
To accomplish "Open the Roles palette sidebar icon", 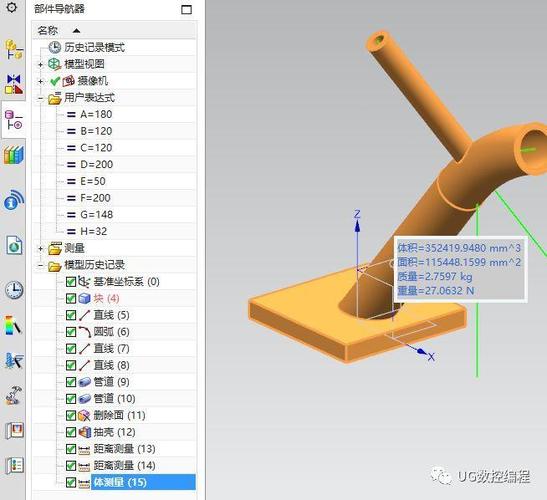I will coord(14,431).
